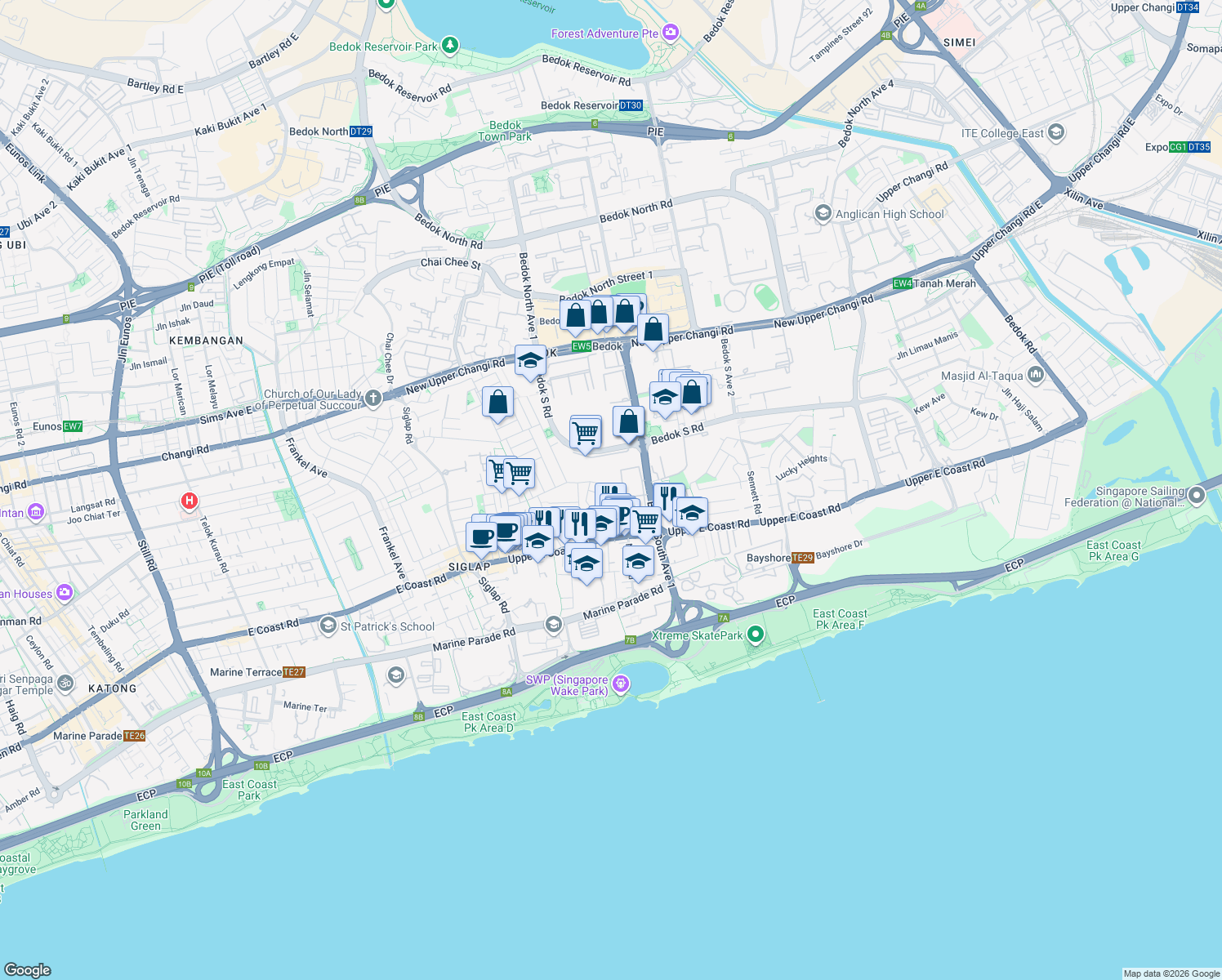
Task: Click SWP Singapore Wake Park icon
Action: [621, 684]
